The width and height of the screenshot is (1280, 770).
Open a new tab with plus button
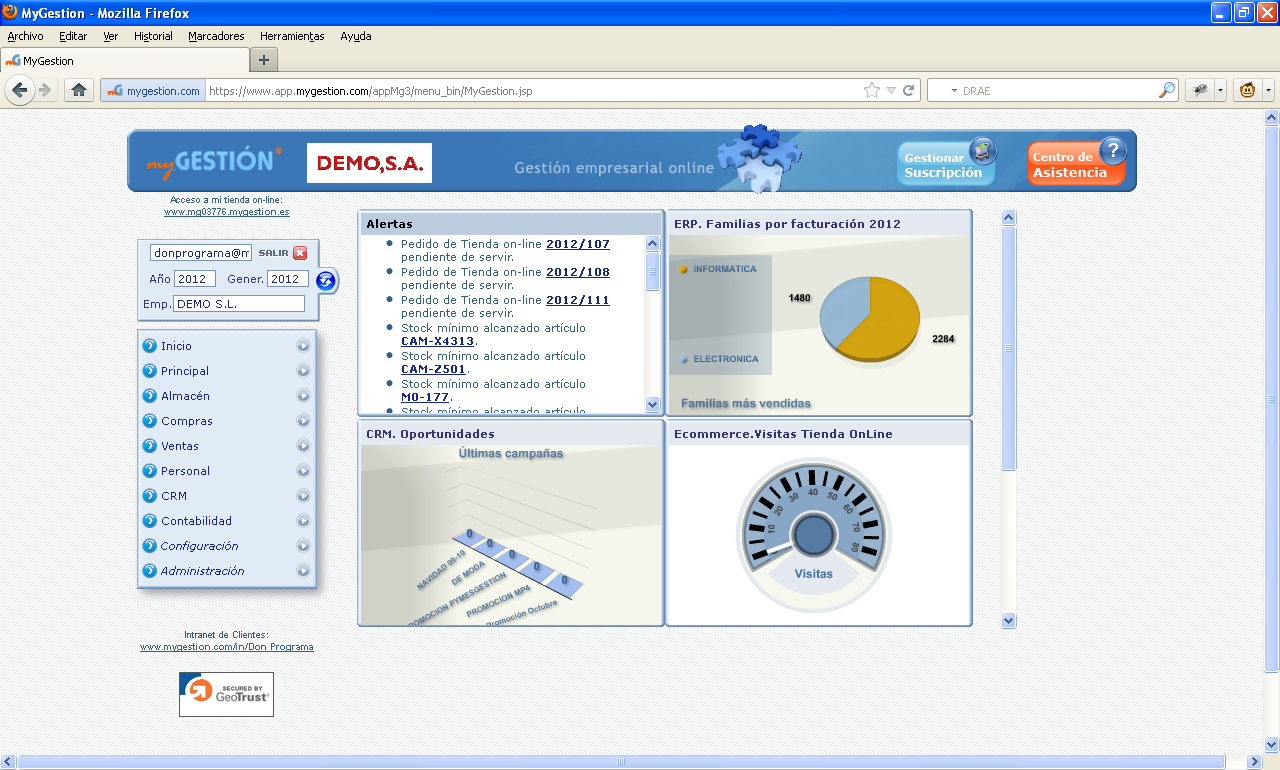click(264, 60)
